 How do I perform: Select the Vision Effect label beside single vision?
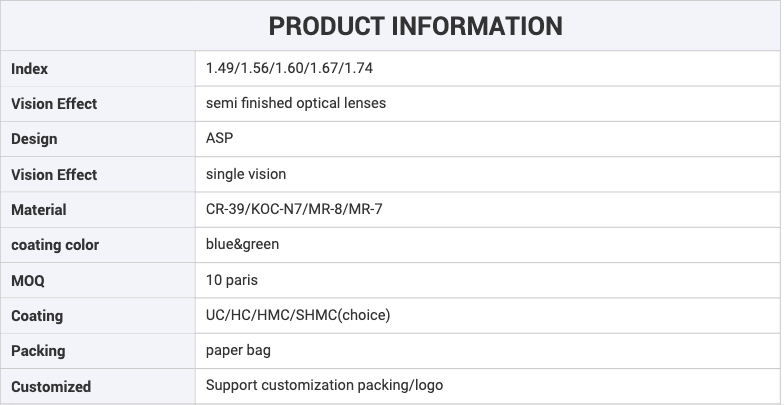pyautogui.click(x=54, y=175)
